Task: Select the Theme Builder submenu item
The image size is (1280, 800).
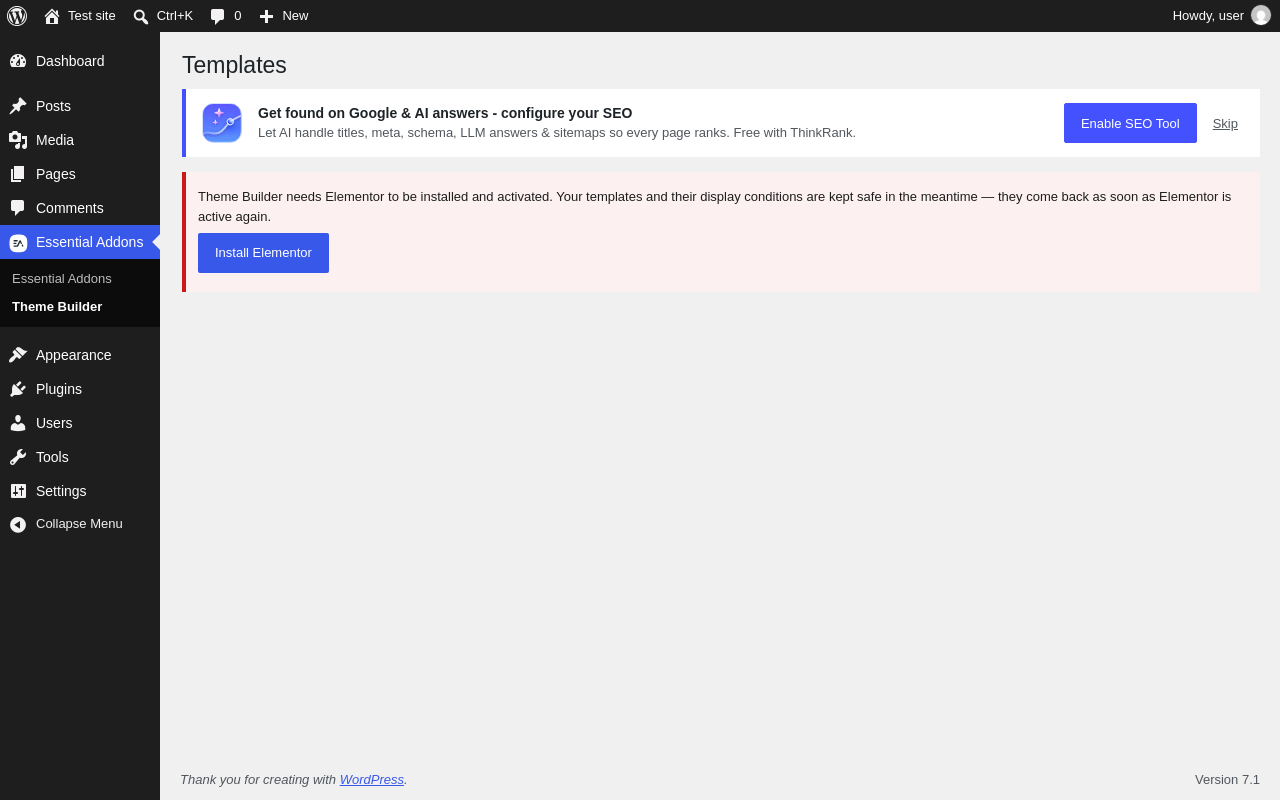Action: [57, 307]
